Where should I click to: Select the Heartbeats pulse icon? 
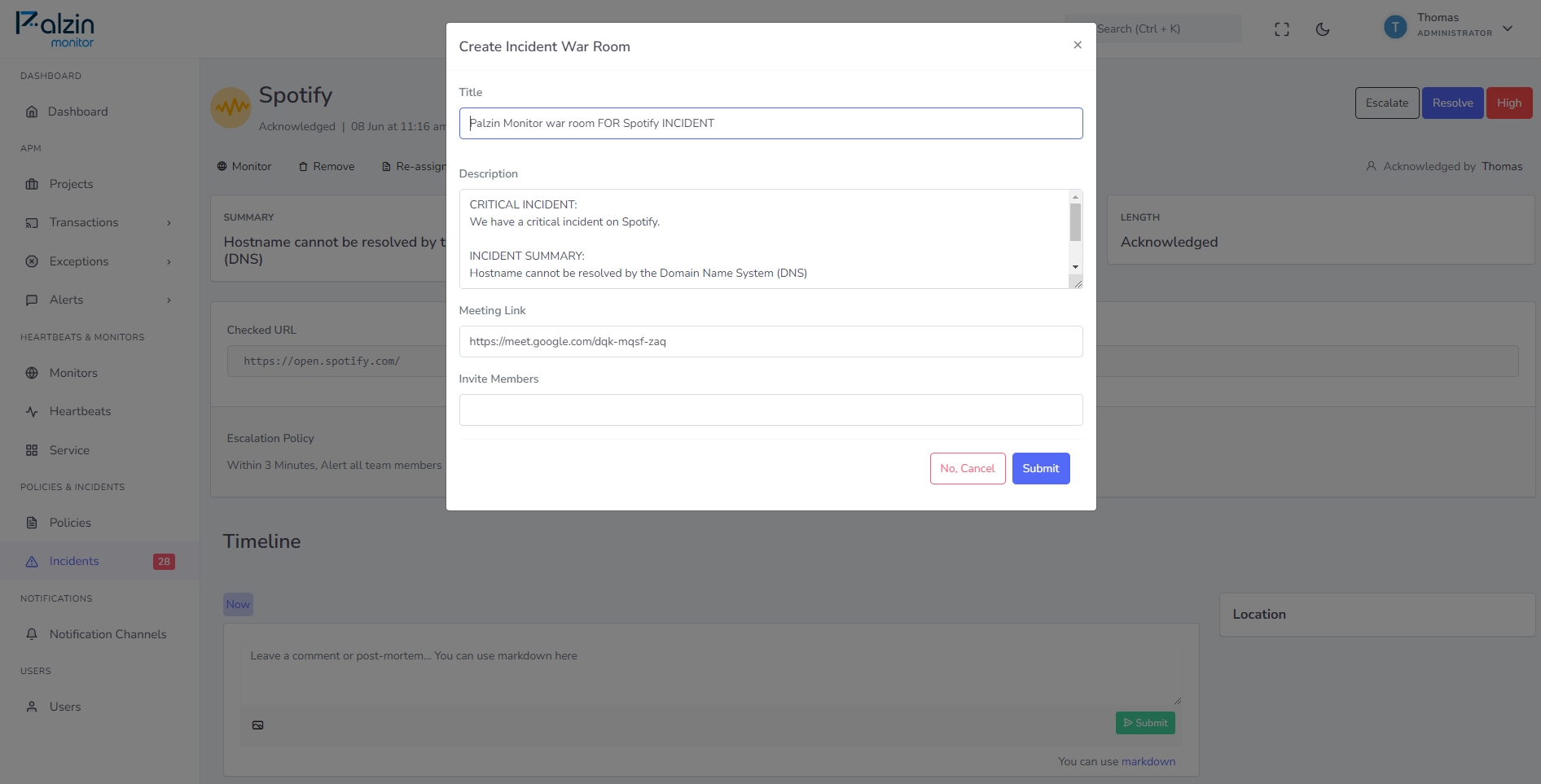32,411
